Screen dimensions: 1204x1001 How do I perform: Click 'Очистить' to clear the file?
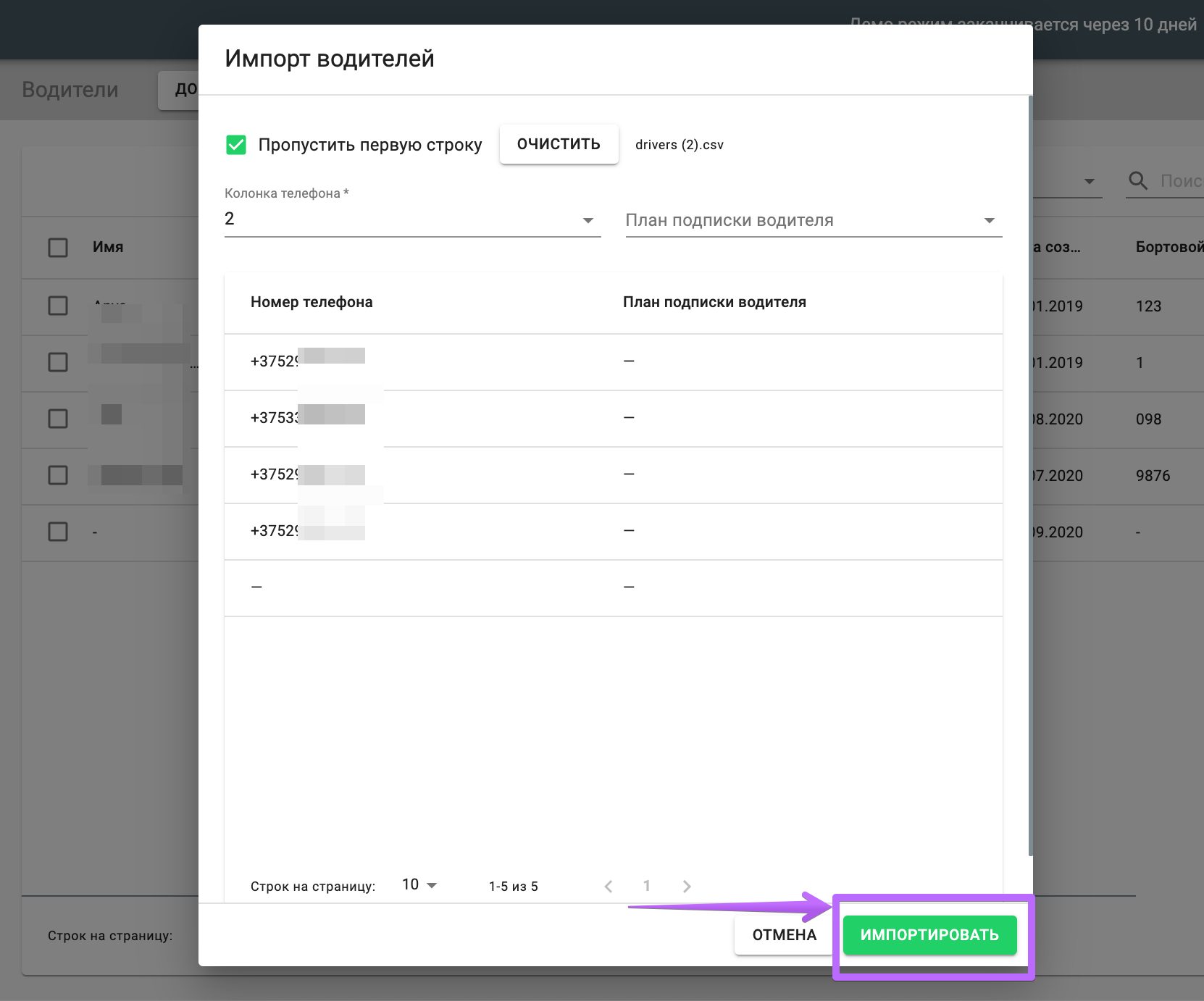559,144
